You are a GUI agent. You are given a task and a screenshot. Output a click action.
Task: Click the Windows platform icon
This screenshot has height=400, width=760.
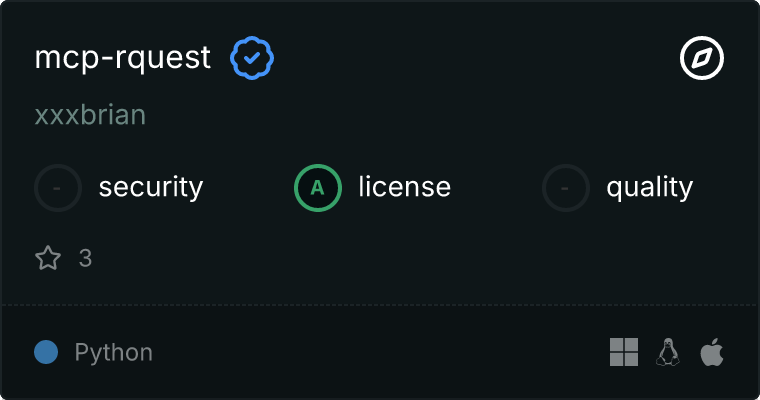point(624,352)
